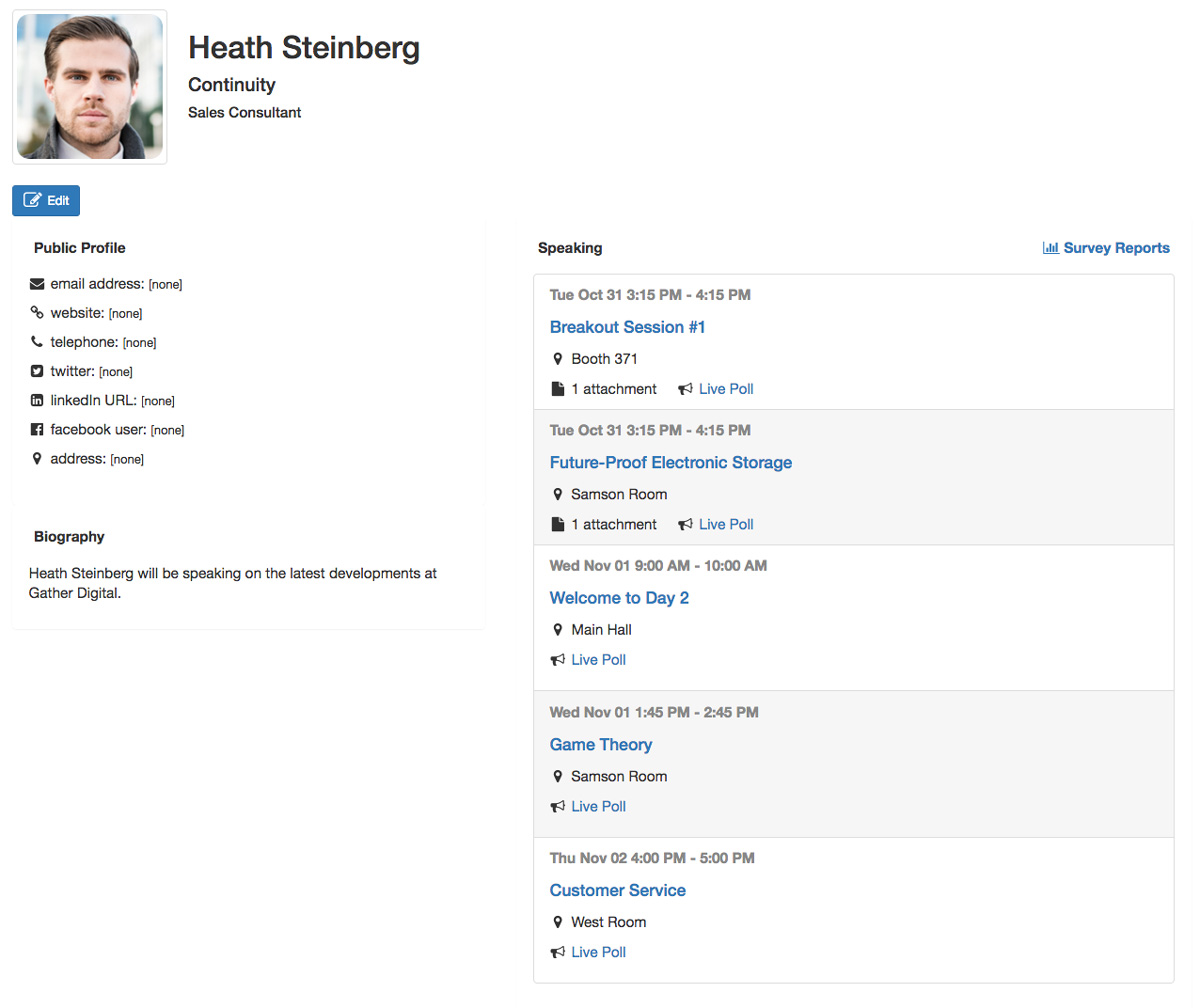Open the Welcome to Day 2 session
1200x1008 pixels.
click(x=619, y=598)
